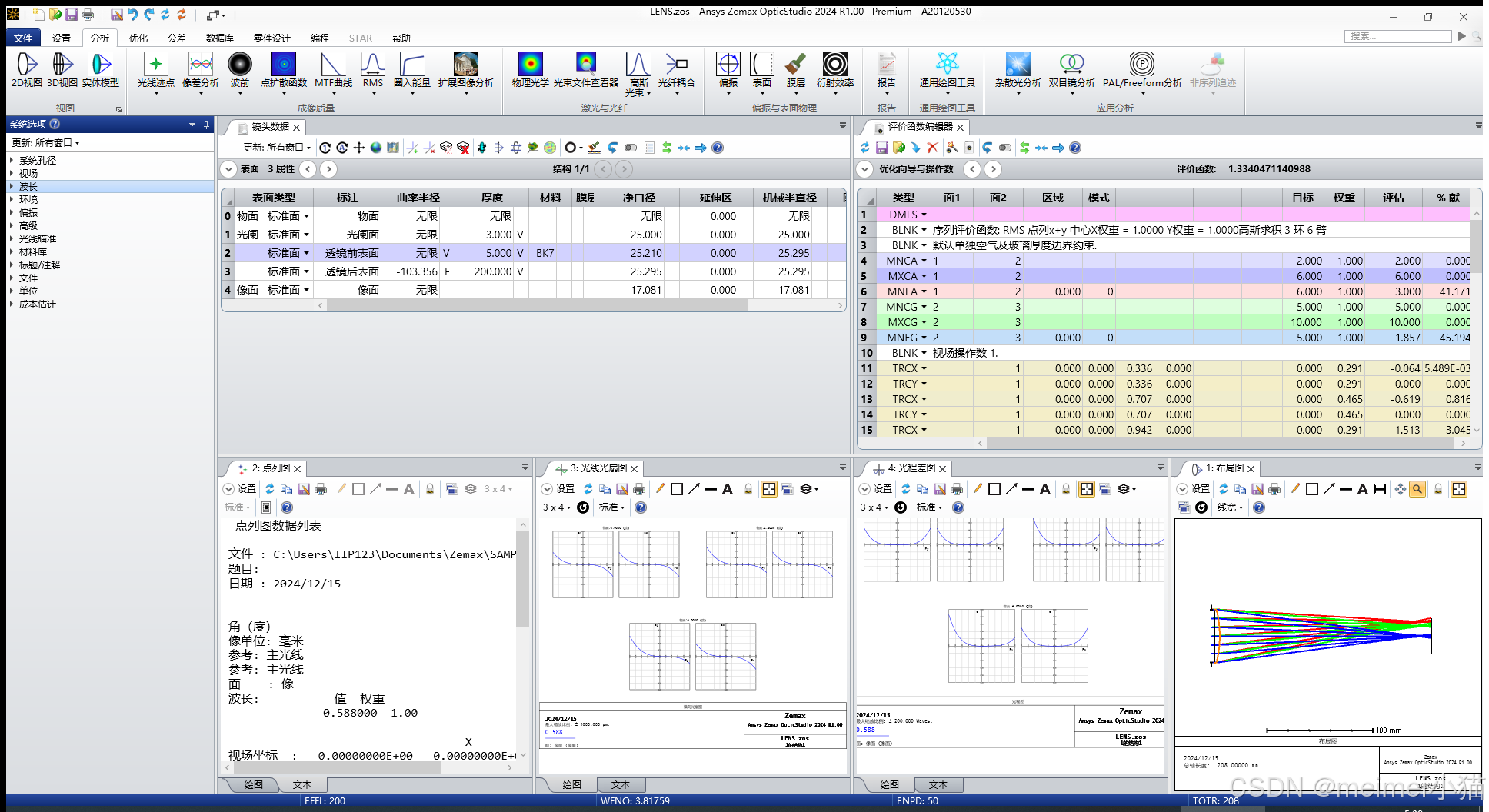This screenshot has width=1489, height=812.
Task: Open the 波前 wavefront tool
Action: [240, 73]
